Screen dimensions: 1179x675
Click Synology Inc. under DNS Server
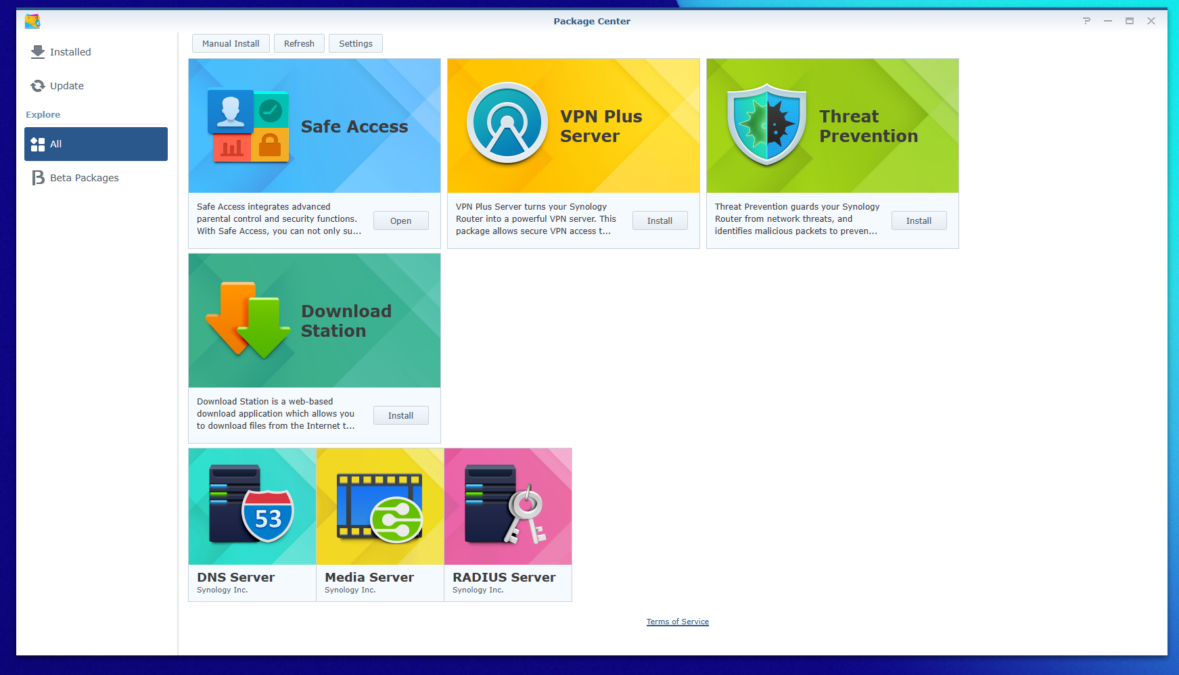222,590
